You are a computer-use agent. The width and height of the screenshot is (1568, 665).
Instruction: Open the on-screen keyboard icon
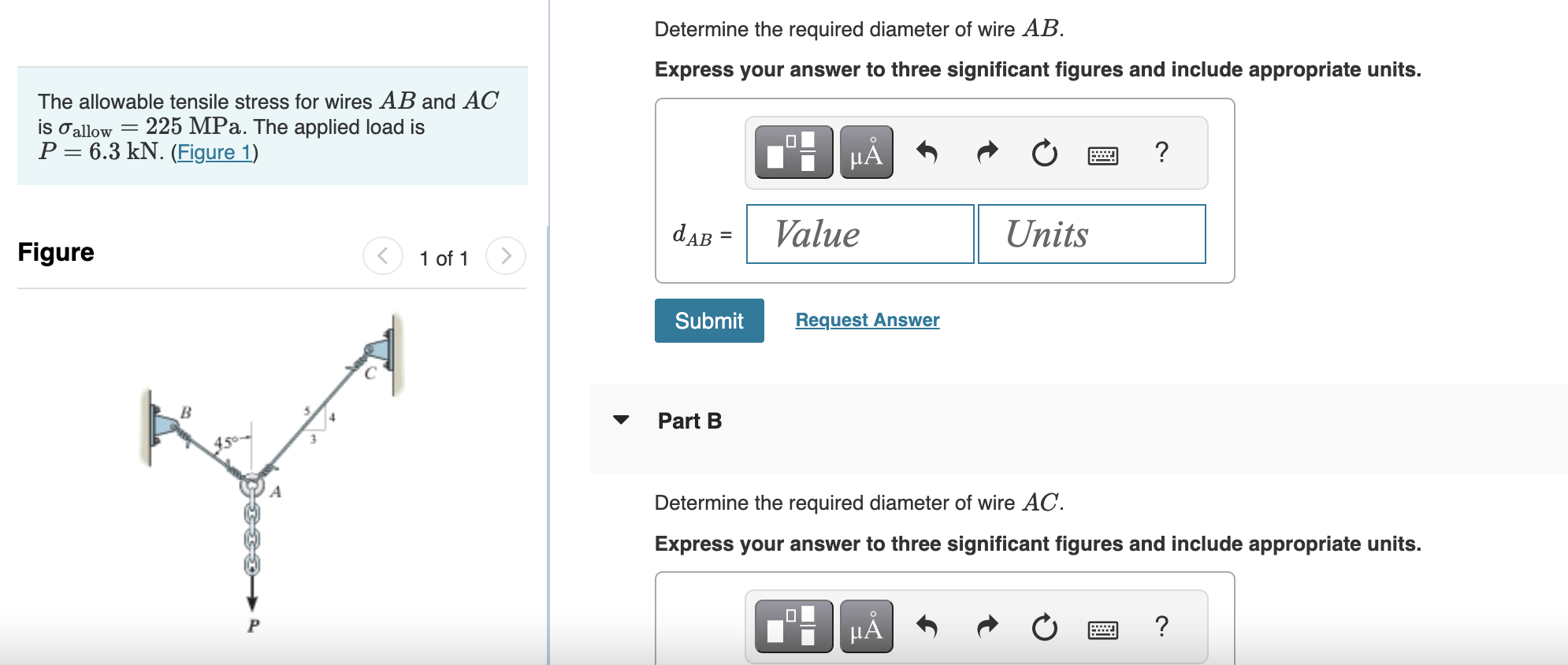pyautogui.click(x=1103, y=154)
